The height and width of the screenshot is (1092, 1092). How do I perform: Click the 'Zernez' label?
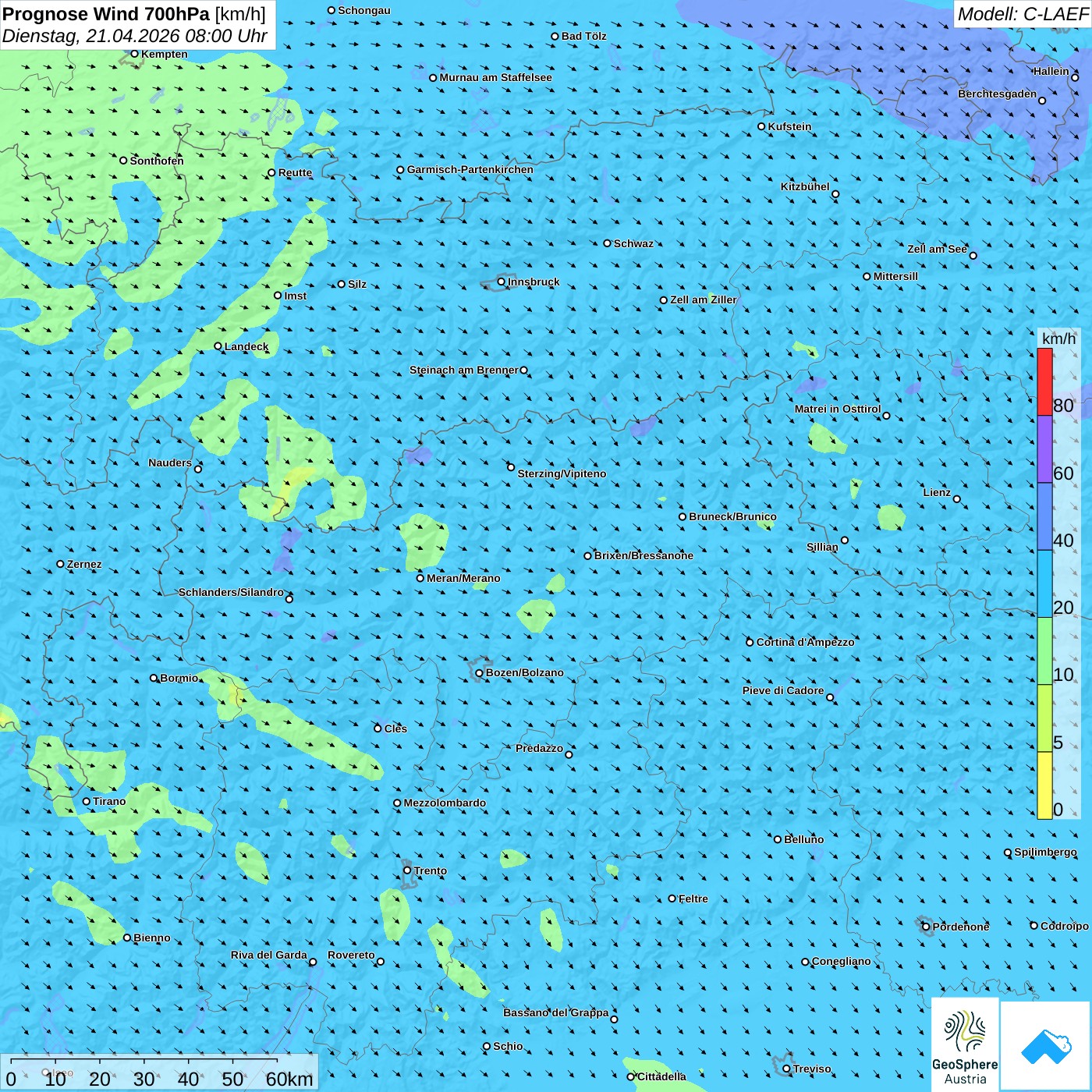(x=84, y=564)
